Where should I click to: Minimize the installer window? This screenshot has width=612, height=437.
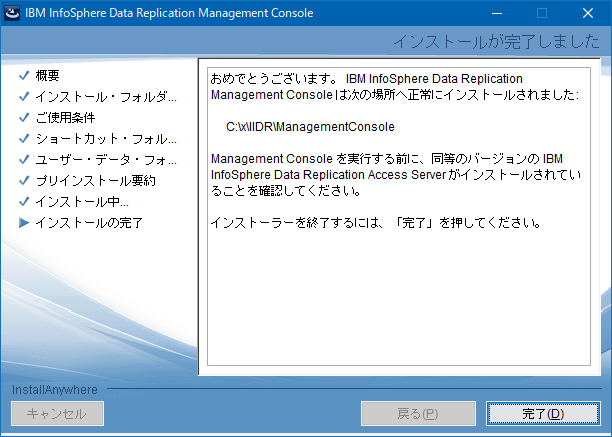pyautogui.click(x=497, y=13)
